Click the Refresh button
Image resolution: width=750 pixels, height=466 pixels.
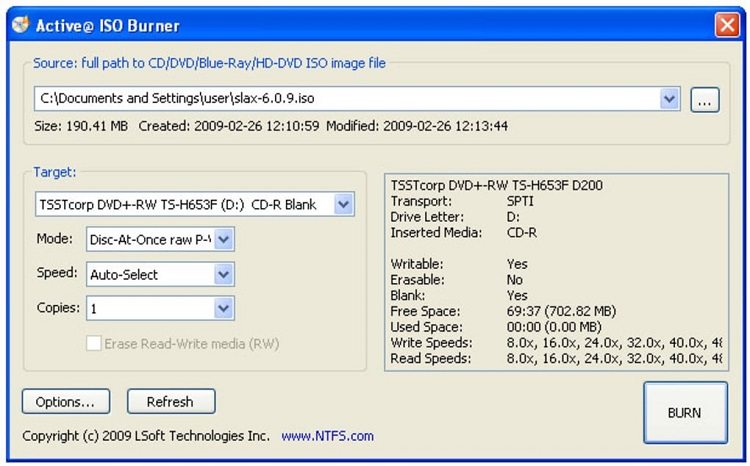(171, 401)
